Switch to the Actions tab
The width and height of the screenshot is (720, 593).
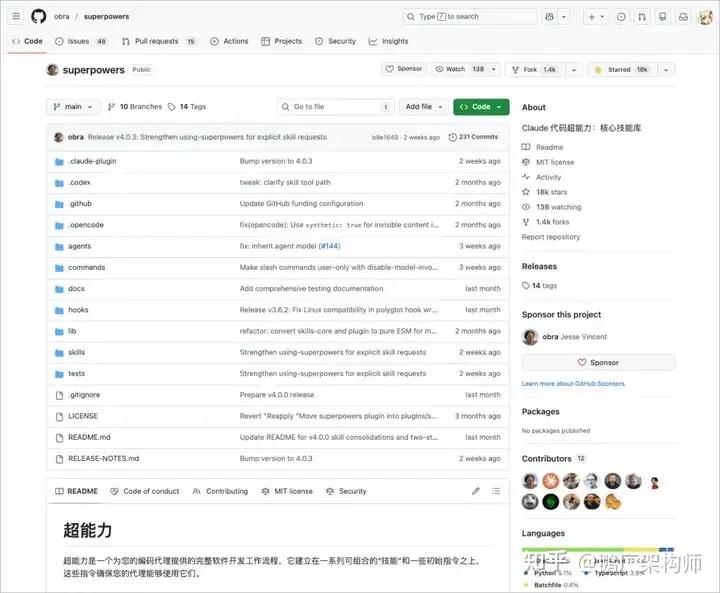tap(229, 41)
